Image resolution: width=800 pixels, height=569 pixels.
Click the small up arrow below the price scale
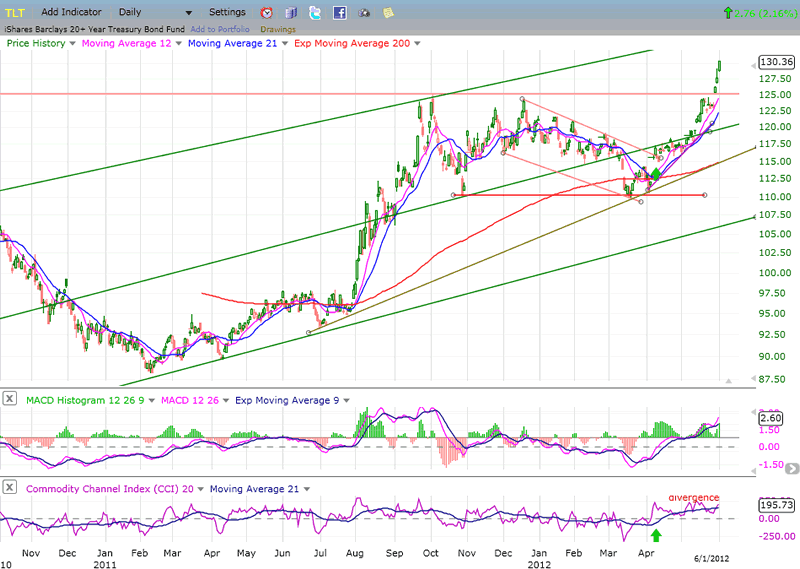coord(729,381)
